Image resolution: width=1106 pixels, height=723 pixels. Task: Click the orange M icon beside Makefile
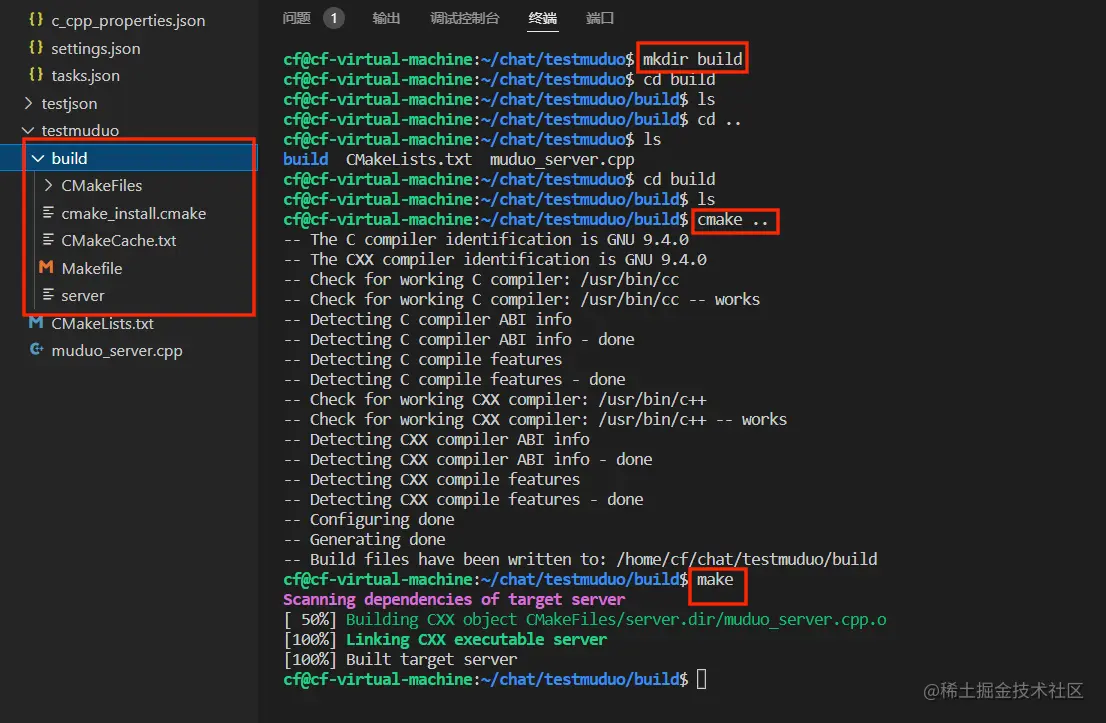[46, 267]
